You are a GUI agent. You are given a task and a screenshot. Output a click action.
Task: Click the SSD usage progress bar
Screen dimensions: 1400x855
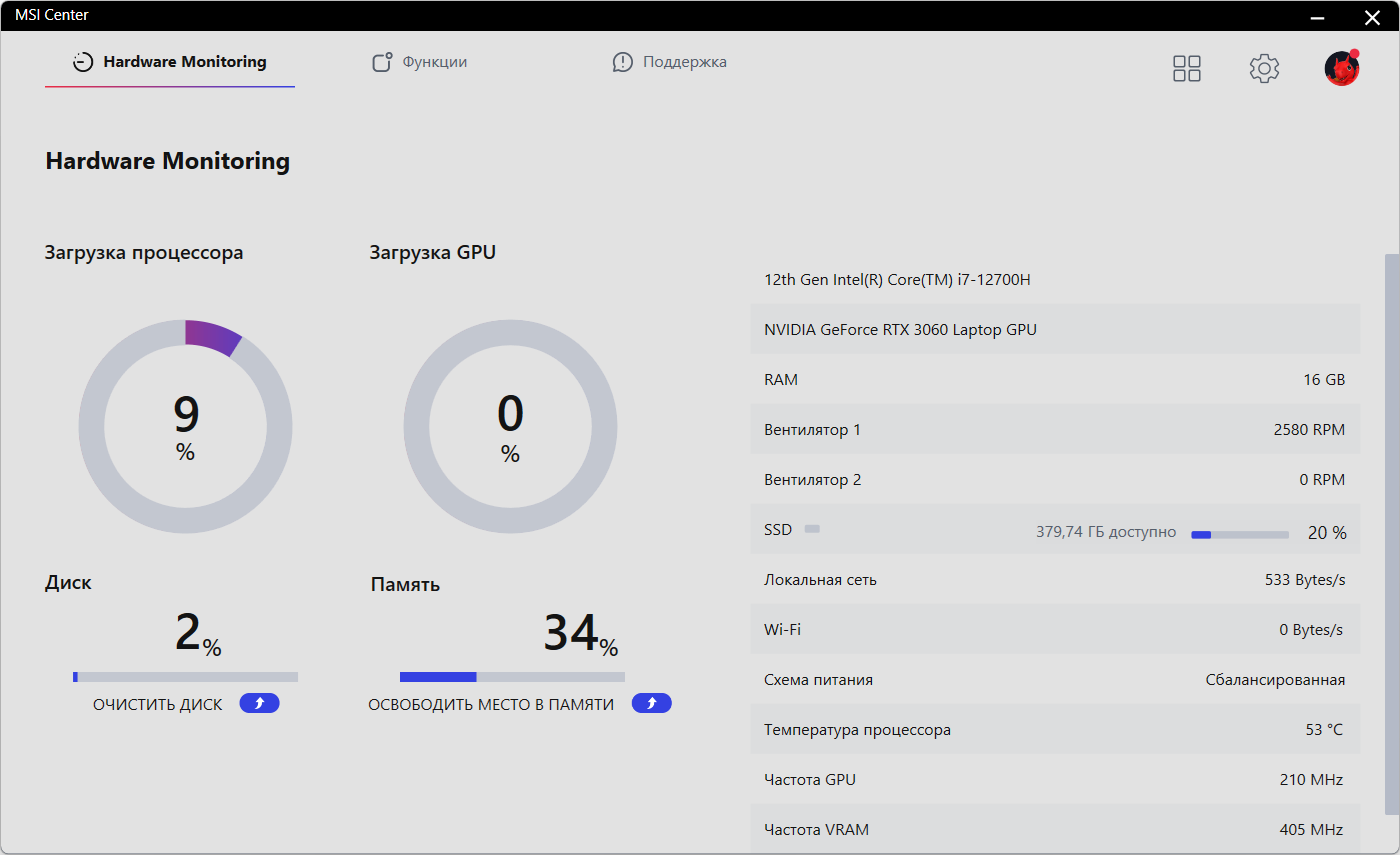point(1240,535)
